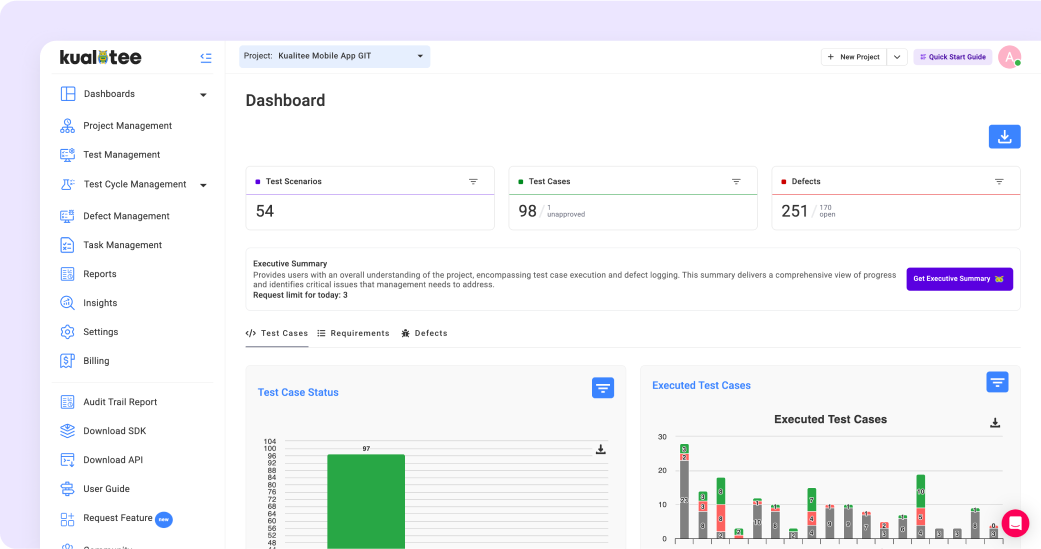Open the Test Management icon

[68, 155]
